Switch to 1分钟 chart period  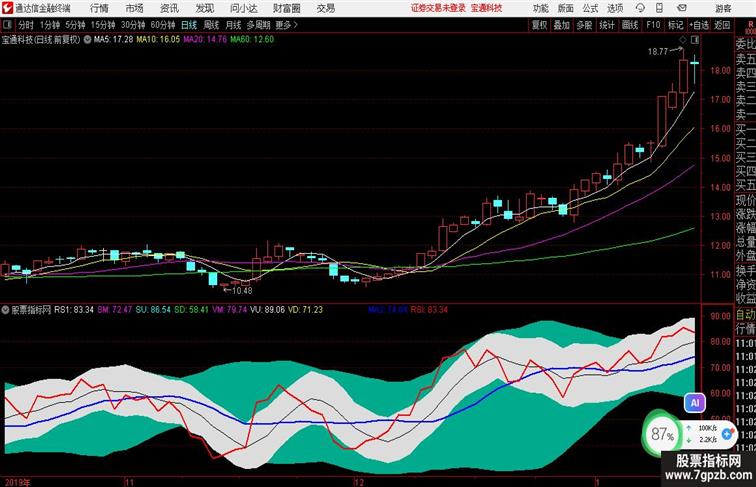point(50,25)
